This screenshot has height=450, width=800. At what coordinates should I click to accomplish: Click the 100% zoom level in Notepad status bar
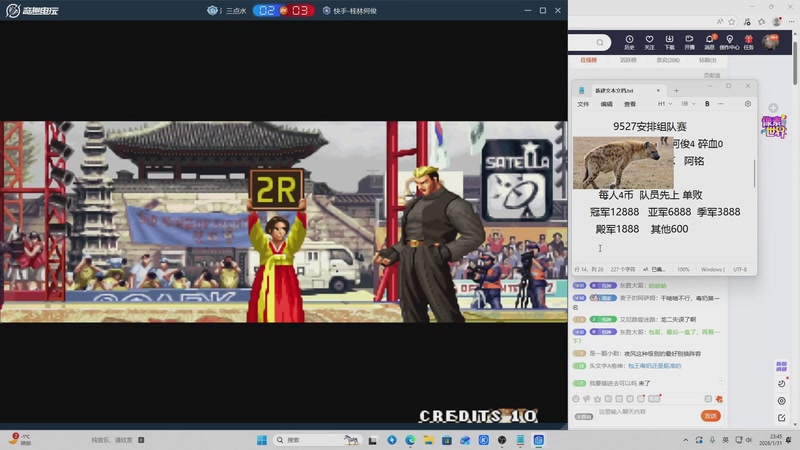tap(683, 269)
